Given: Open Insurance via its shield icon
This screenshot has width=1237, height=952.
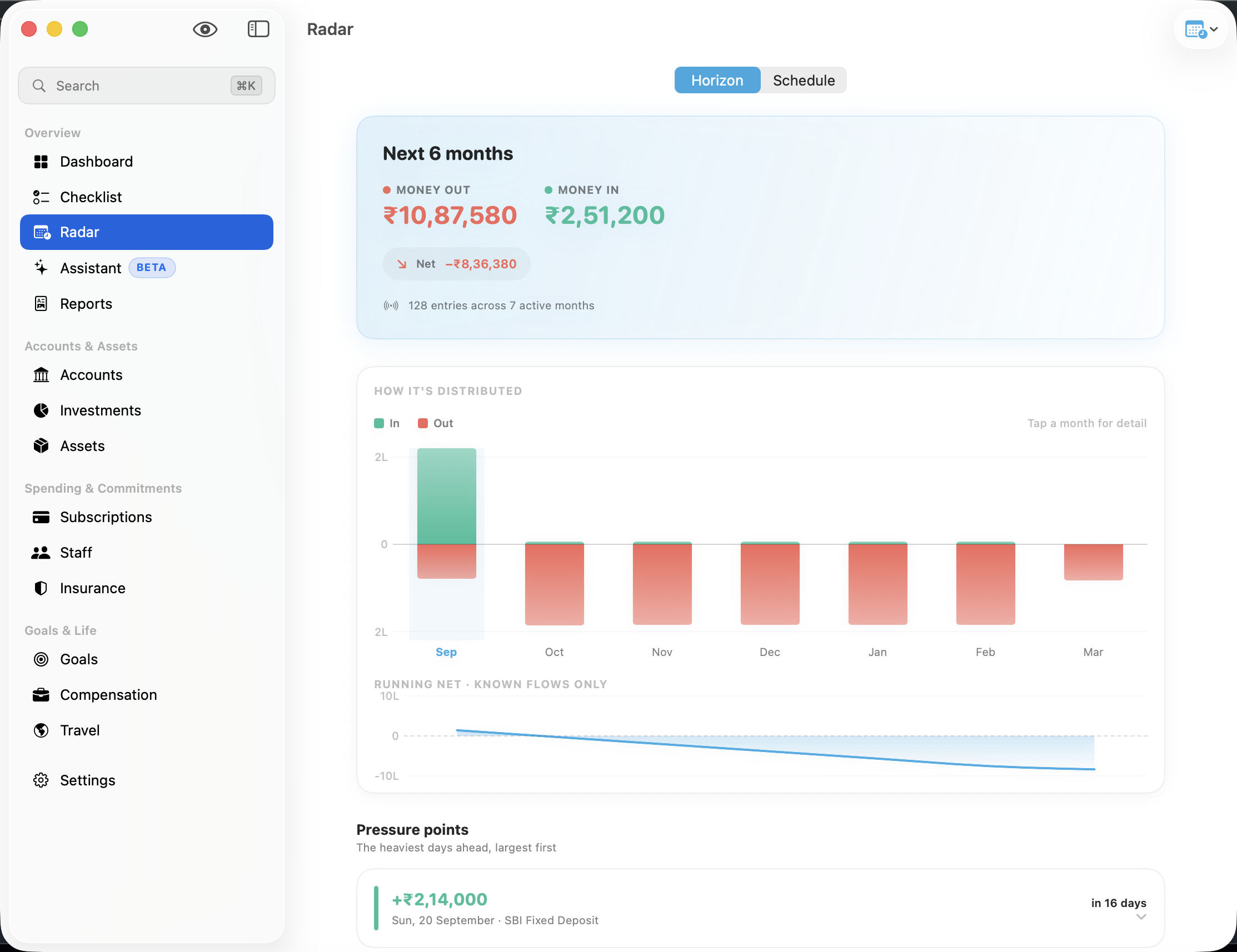Looking at the screenshot, I should [x=41, y=589].
